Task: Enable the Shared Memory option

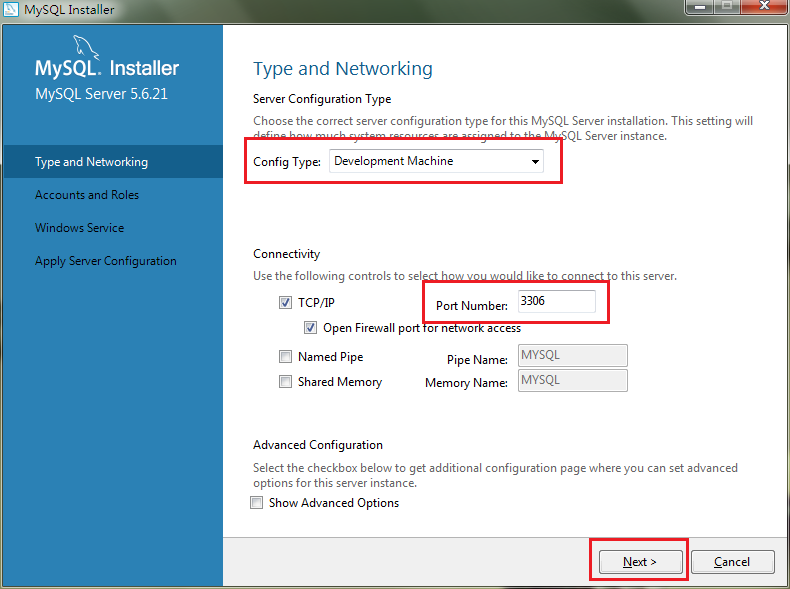Action: click(x=285, y=381)
